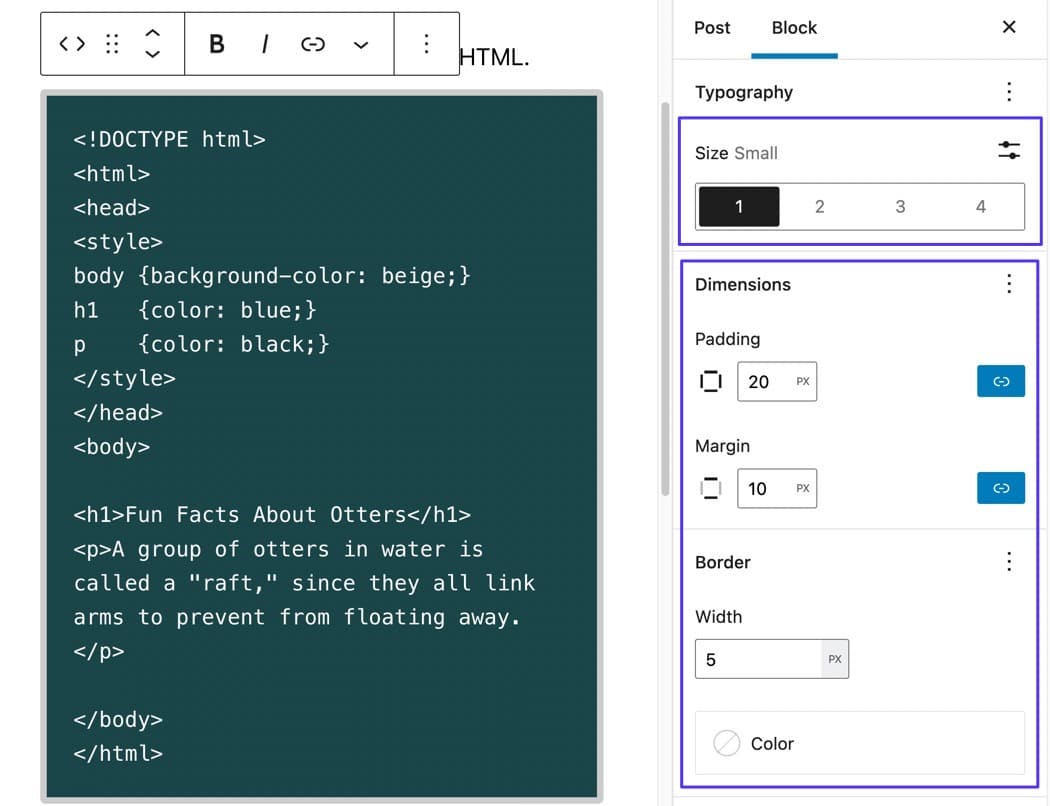
Task: Open the border Color picker
Action: [x=859, y=743]
